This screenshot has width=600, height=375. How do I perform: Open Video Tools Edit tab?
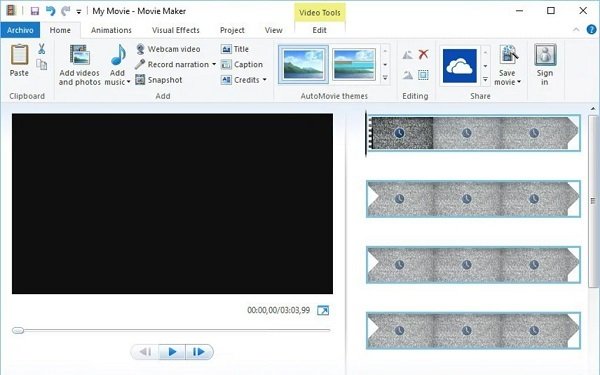pyautogui.click(x=320, y=30)
